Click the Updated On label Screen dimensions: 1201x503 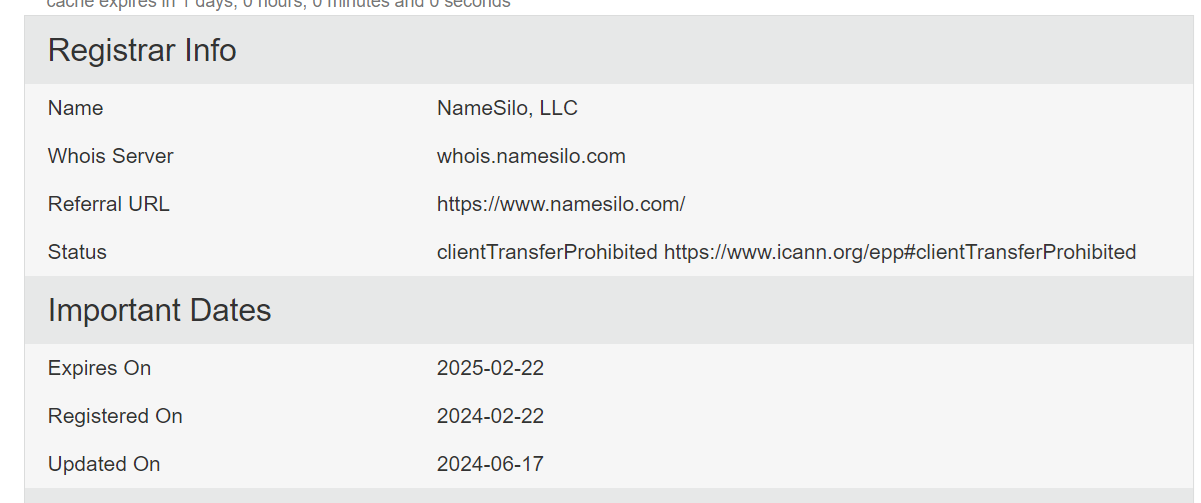click(103, 464)
